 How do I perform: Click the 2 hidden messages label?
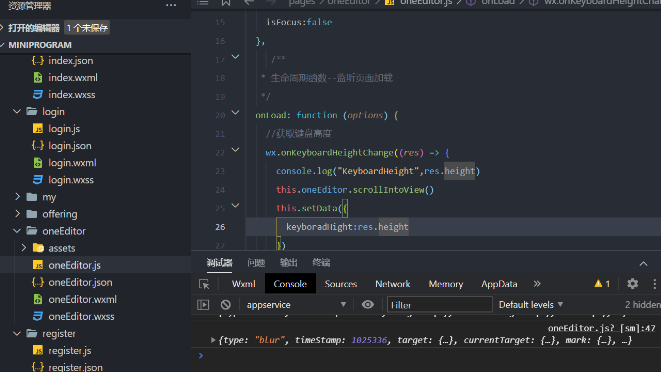642,305
